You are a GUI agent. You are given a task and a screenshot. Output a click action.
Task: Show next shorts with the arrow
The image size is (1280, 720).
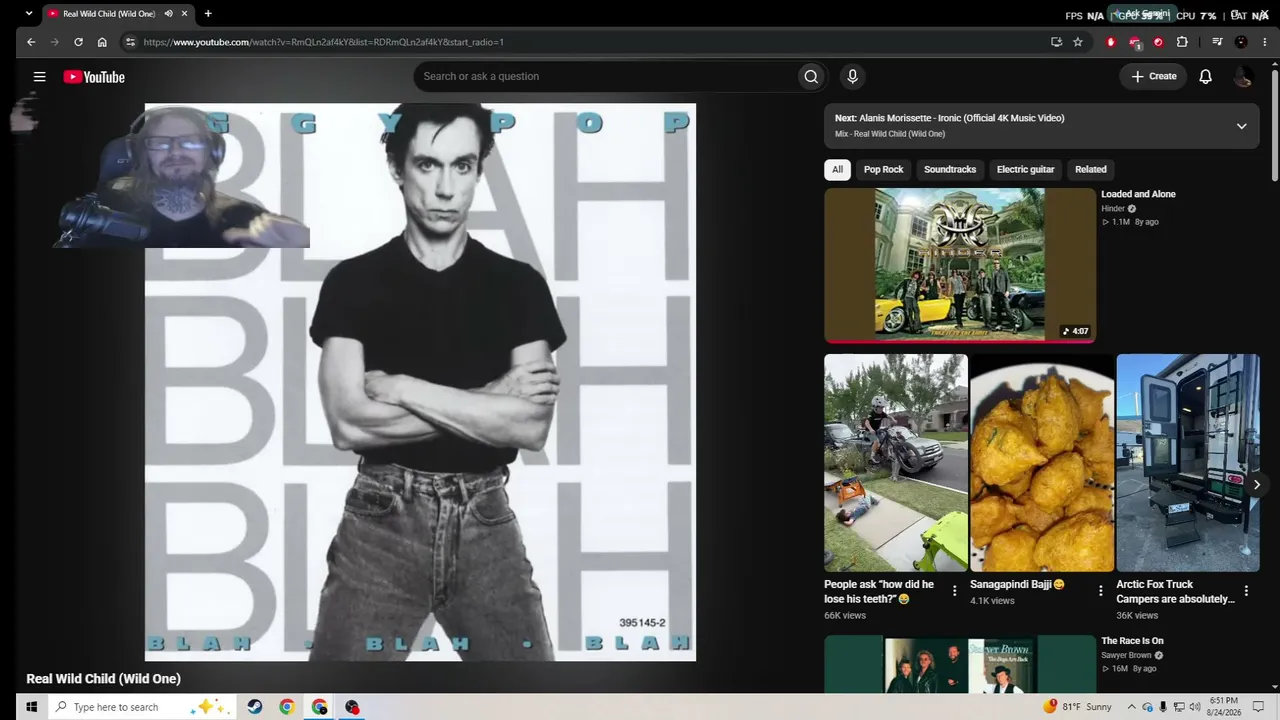pyautogui.click(x=1257, y=485)
